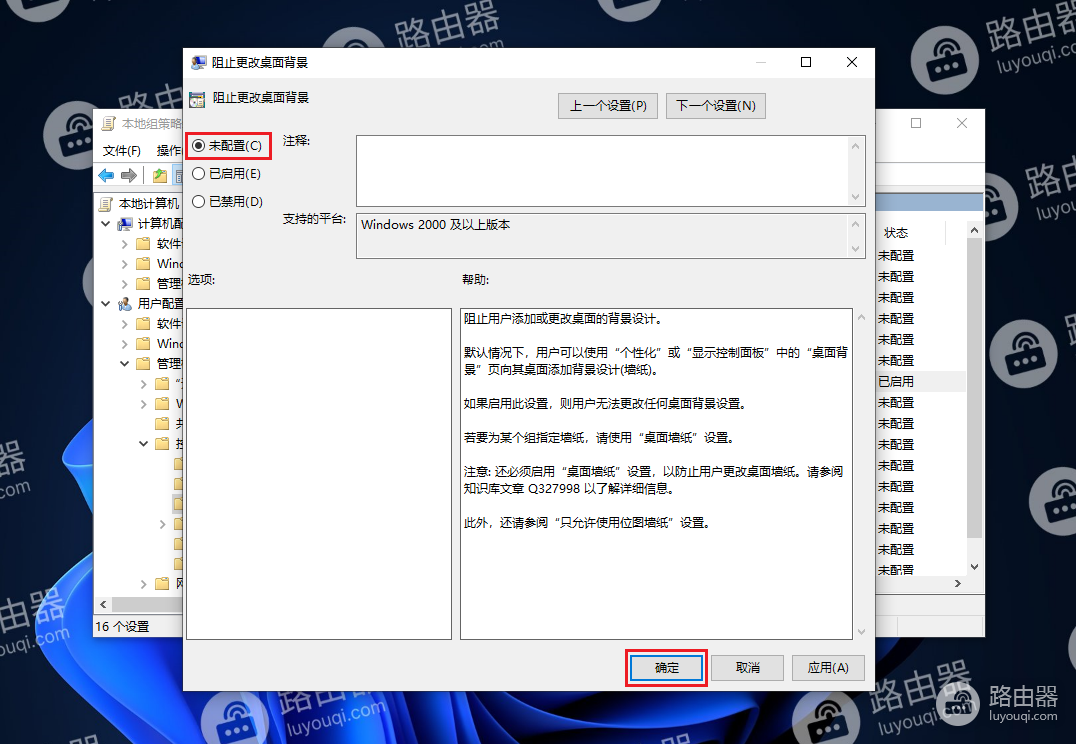Select 计算机配置 tree item label
The image size is (1076, 744).
pos(161,224)
